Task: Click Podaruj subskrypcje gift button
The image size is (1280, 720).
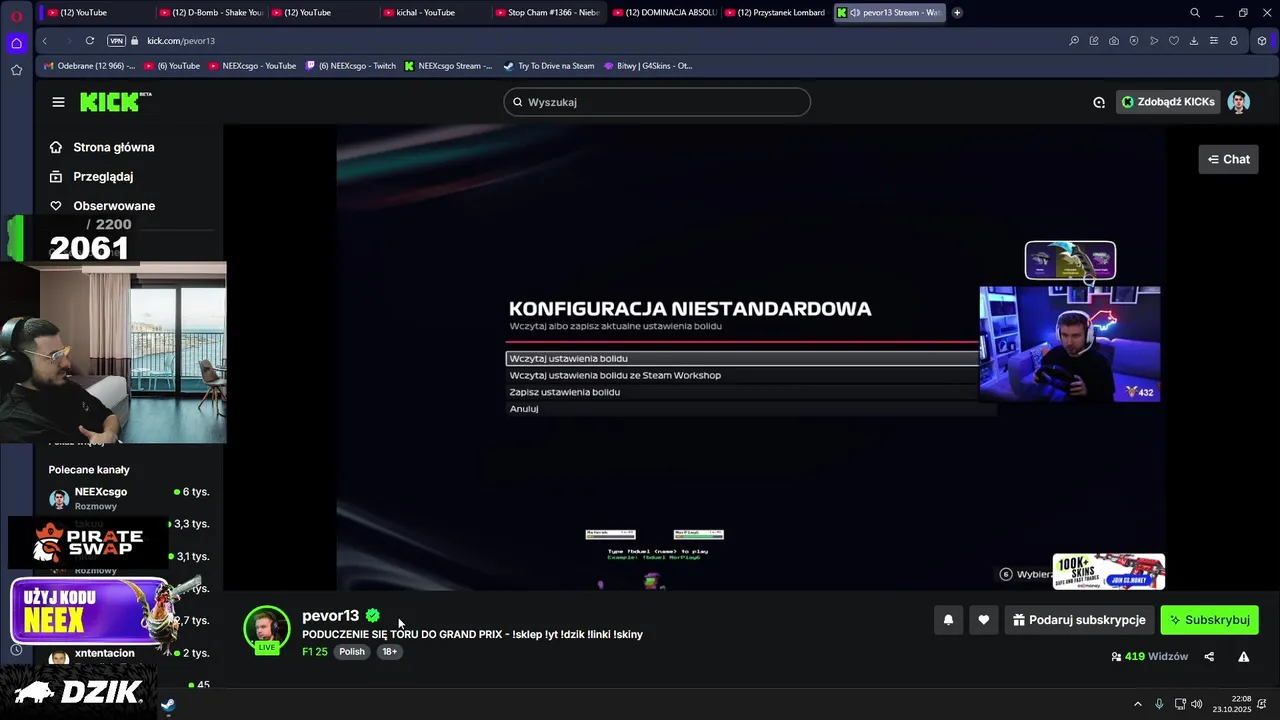Action: [x=1079, y=620]
